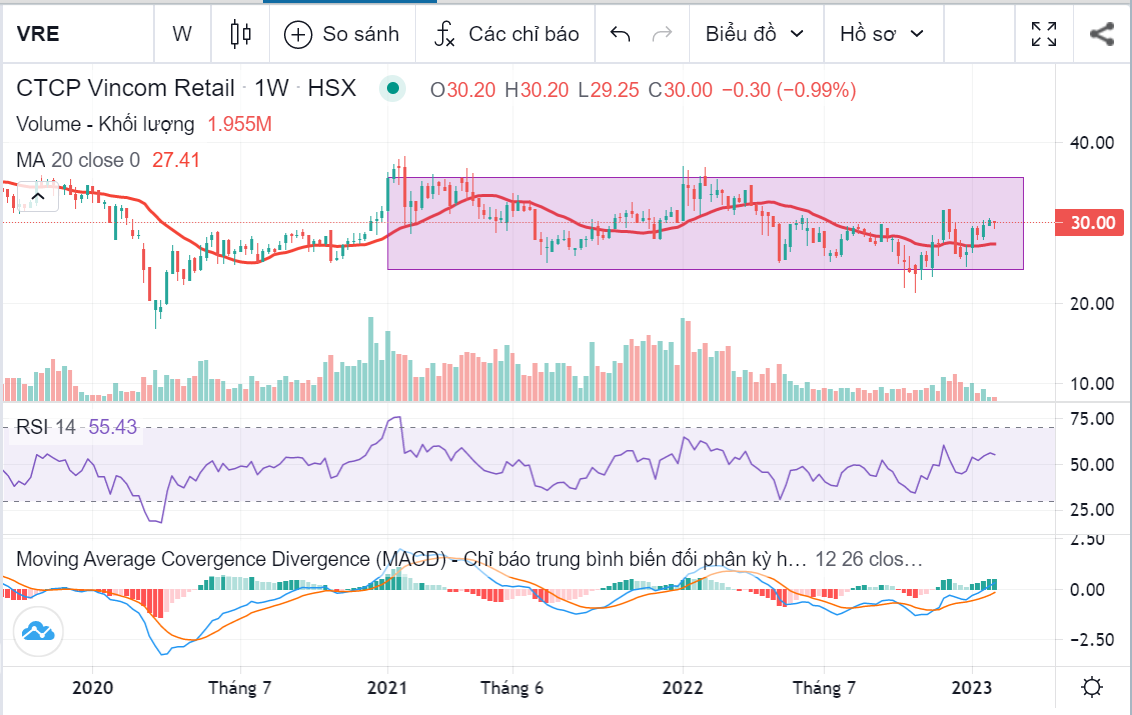The width and height of the screenshot is (1132, 715).
Task: Select the RSI 14 indicator label
Action: point(46,428)
